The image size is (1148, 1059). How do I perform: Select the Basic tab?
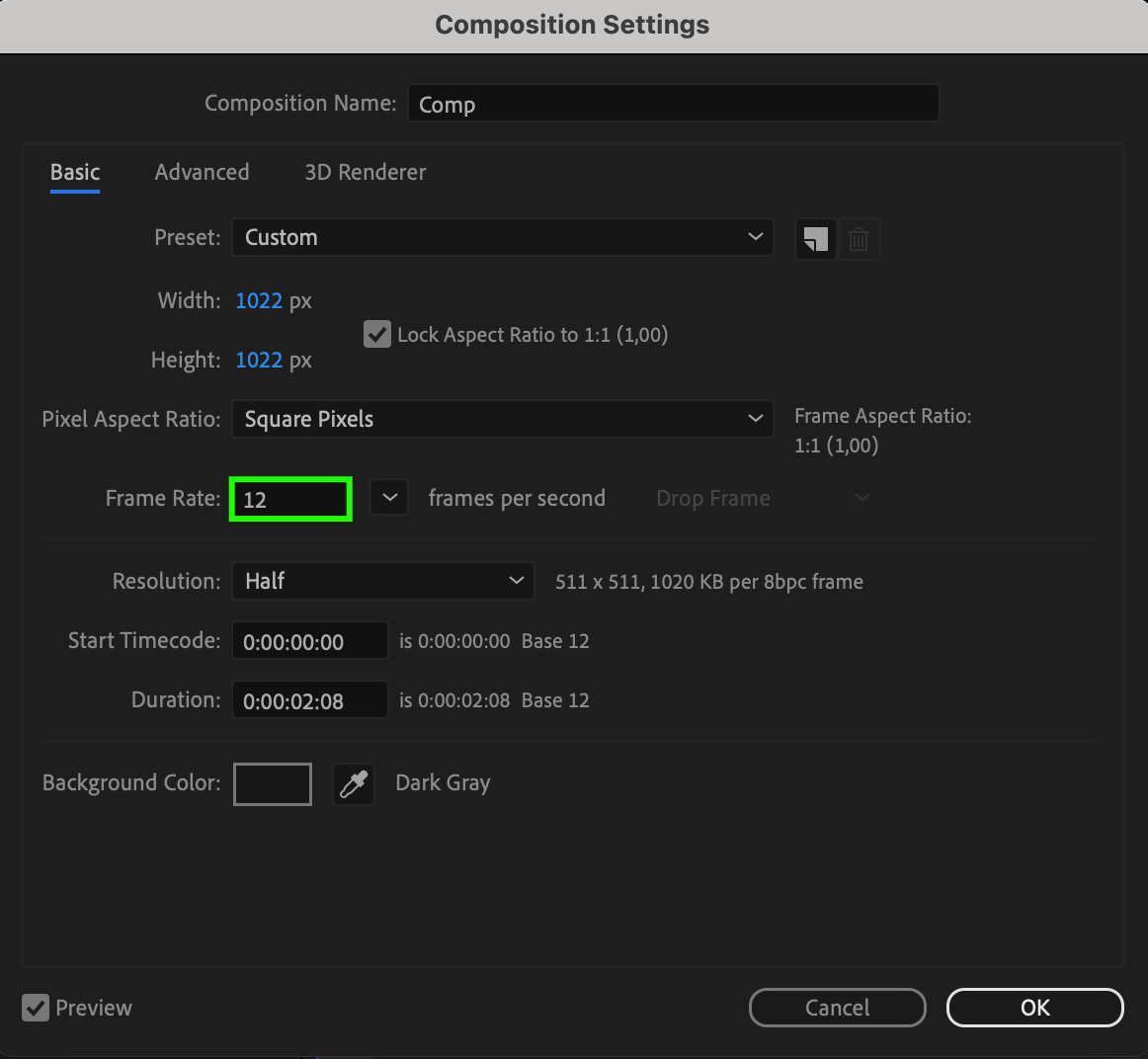pos(75,172)
